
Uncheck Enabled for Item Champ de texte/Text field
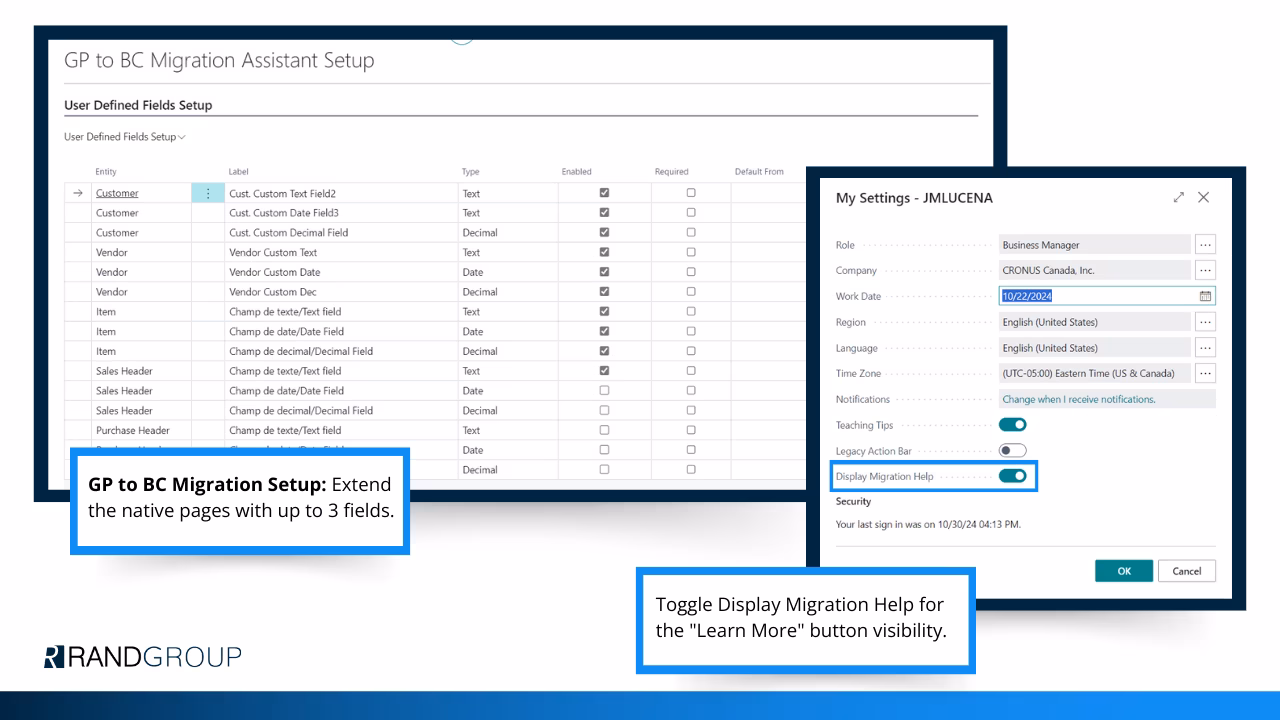(604, 312)
